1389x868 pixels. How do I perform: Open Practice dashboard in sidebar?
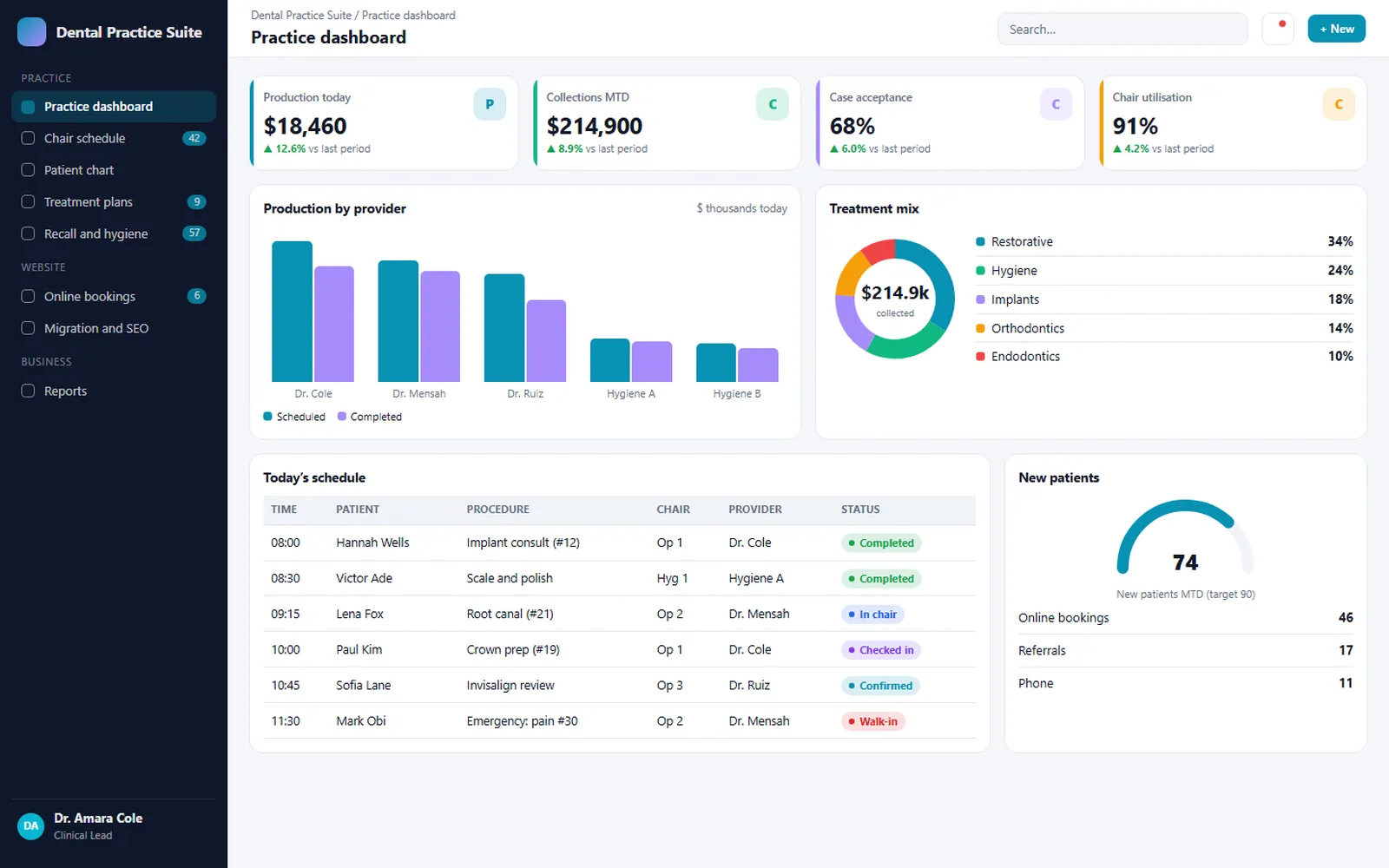pos(114,107)
